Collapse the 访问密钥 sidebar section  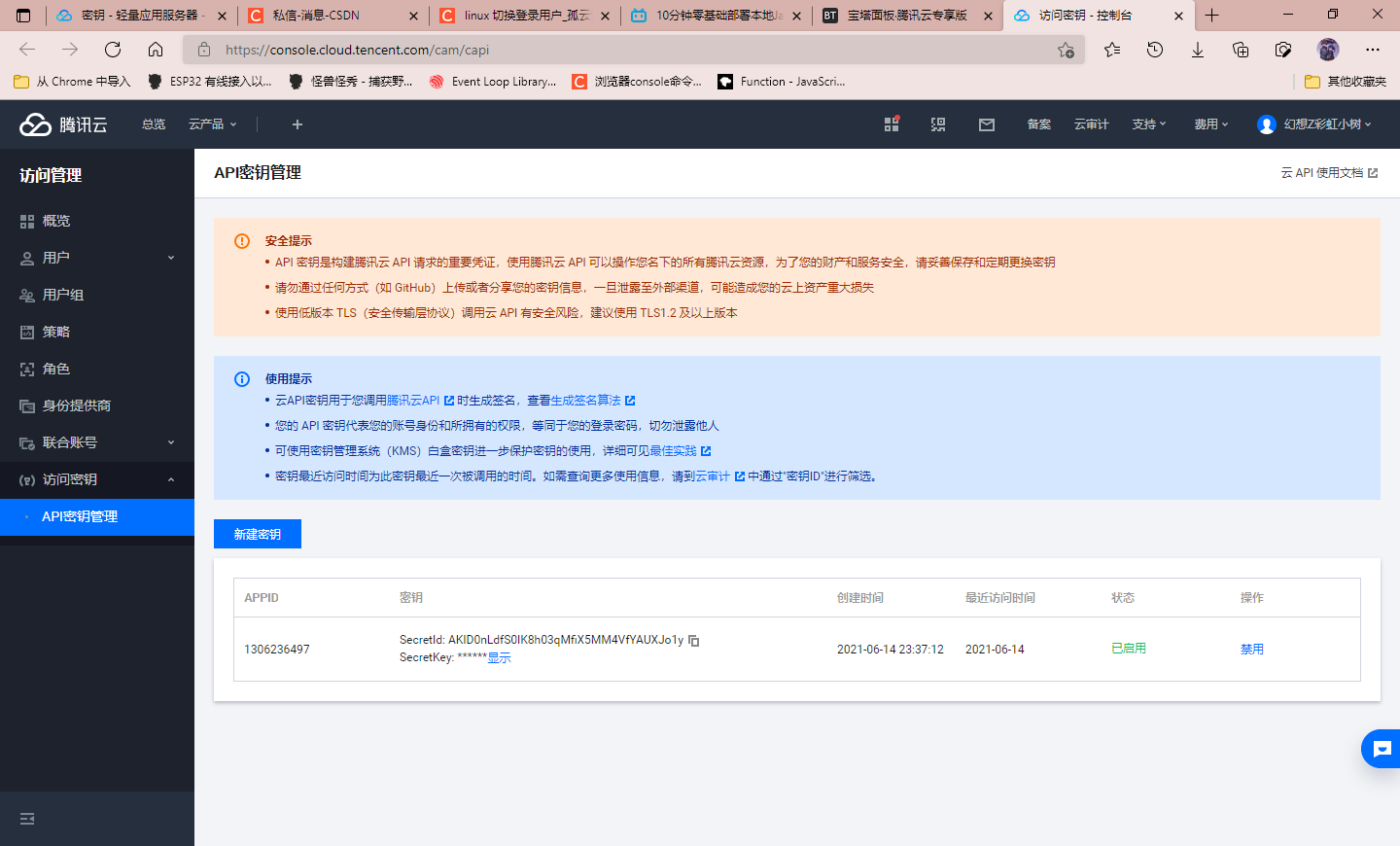[x=97, y=479]
